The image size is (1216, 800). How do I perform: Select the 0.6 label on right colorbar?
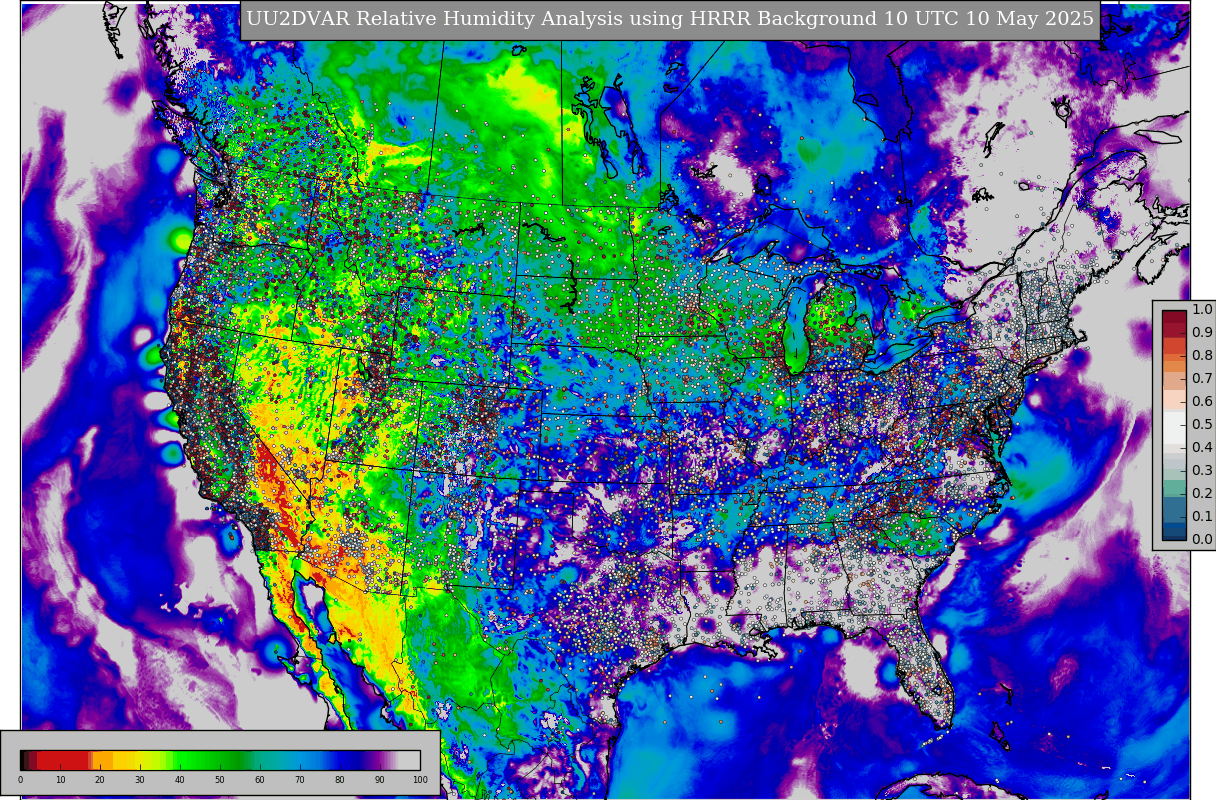coord(1202,401)
